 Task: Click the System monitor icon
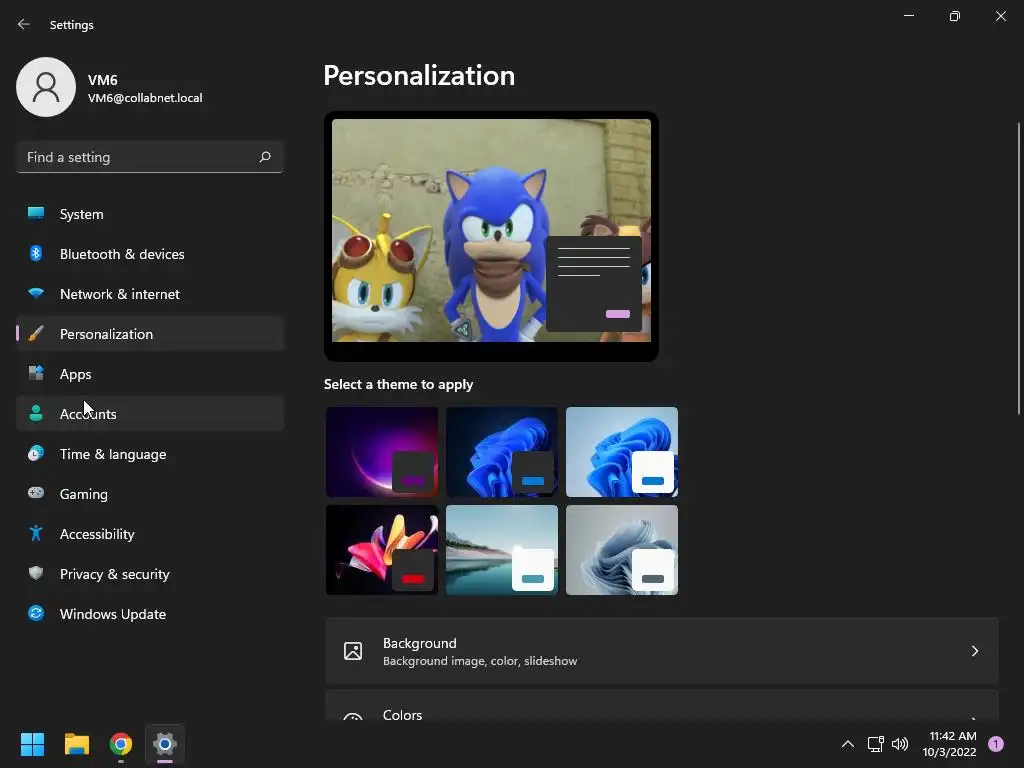click(x=36, y=213)
